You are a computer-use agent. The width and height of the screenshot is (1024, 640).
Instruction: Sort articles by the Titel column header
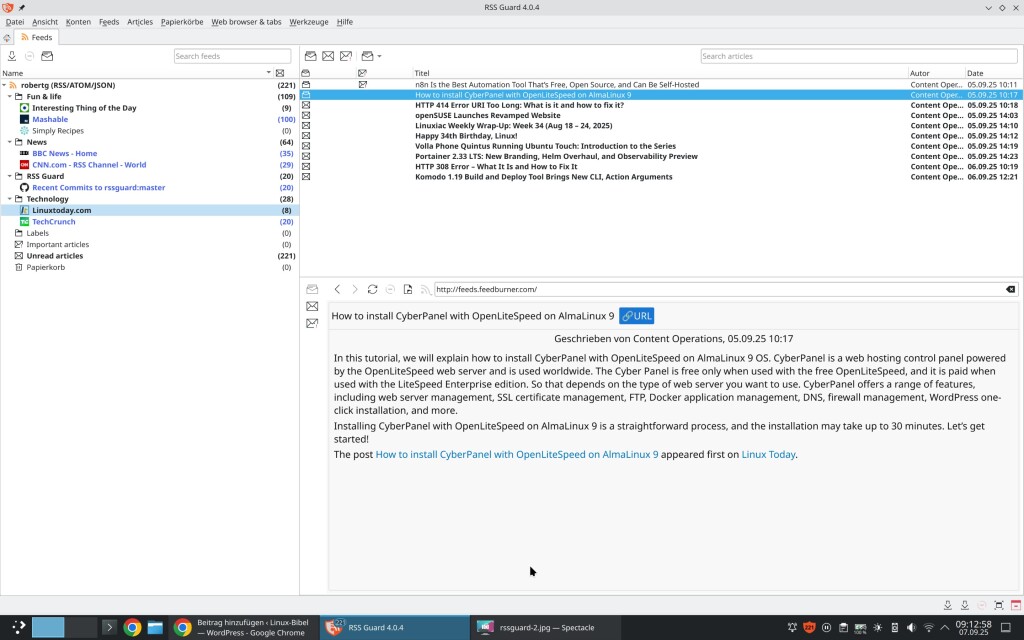coord(660,73)
